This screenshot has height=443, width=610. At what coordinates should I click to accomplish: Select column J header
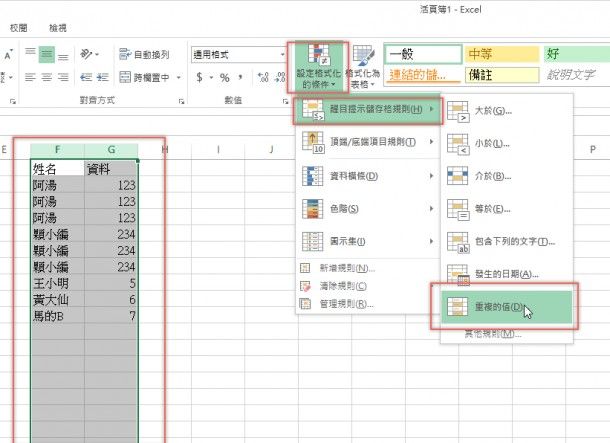click(272, 150)
